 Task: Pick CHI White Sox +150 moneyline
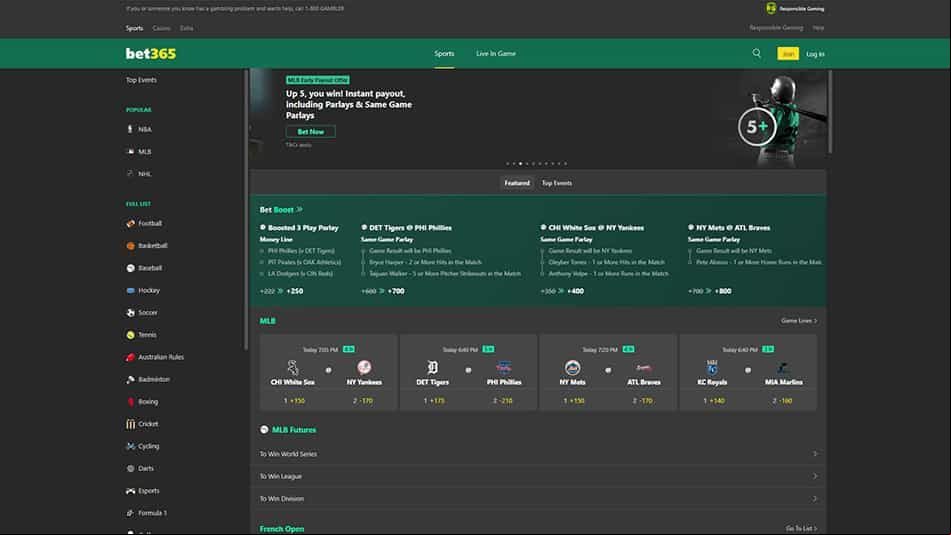pos(294,401)
